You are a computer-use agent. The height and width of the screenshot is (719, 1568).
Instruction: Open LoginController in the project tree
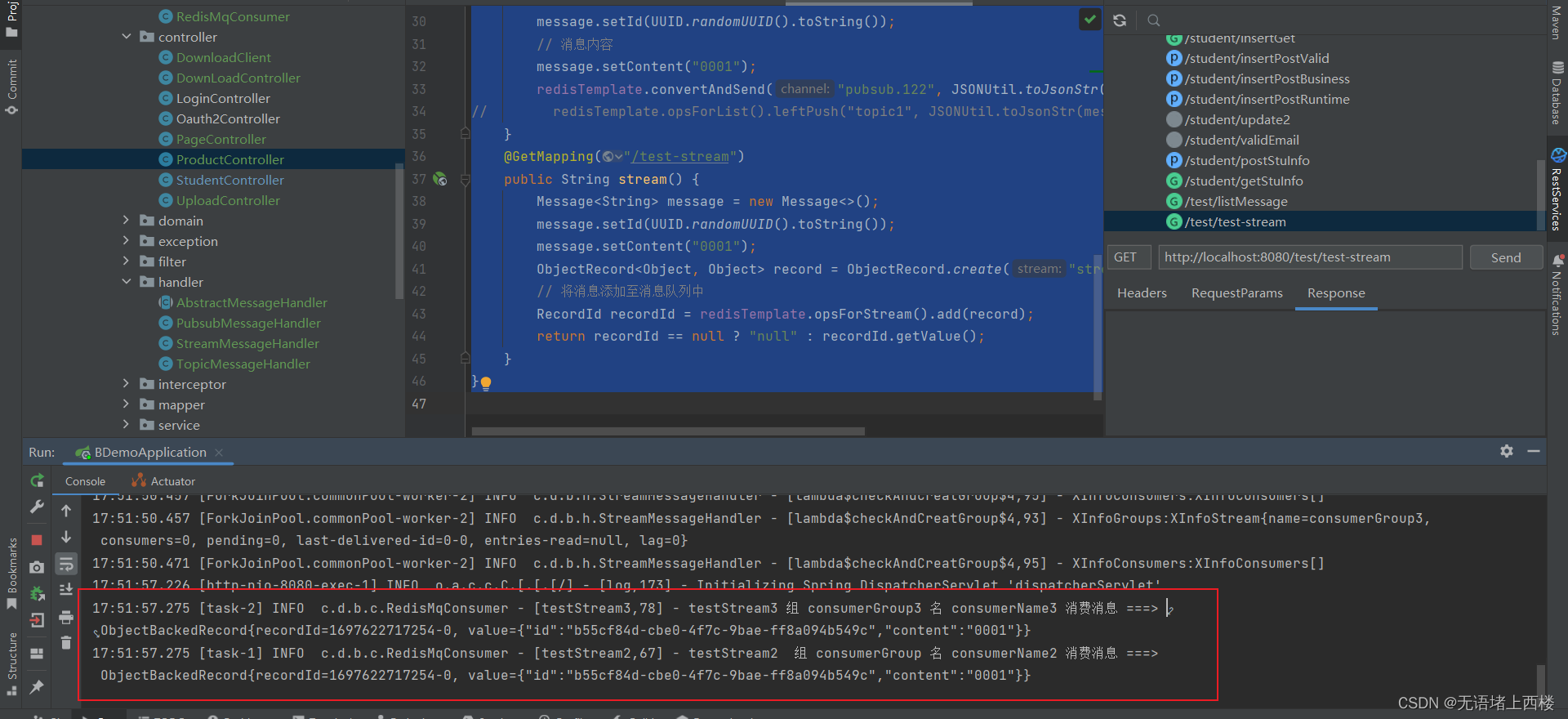[x=223, y=98]
